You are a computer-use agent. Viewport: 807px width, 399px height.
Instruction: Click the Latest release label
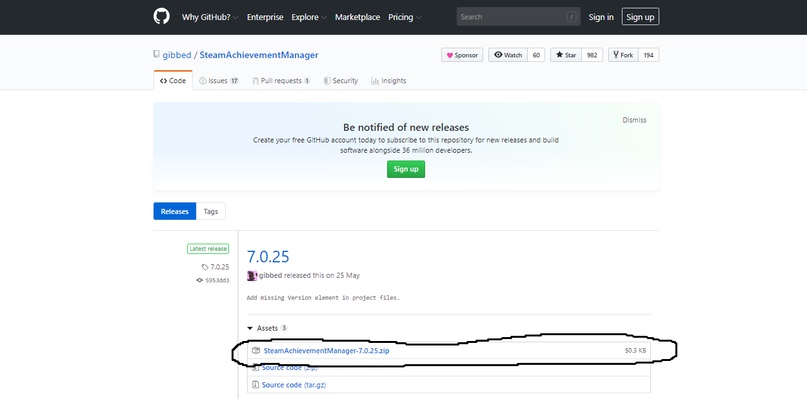208,249
